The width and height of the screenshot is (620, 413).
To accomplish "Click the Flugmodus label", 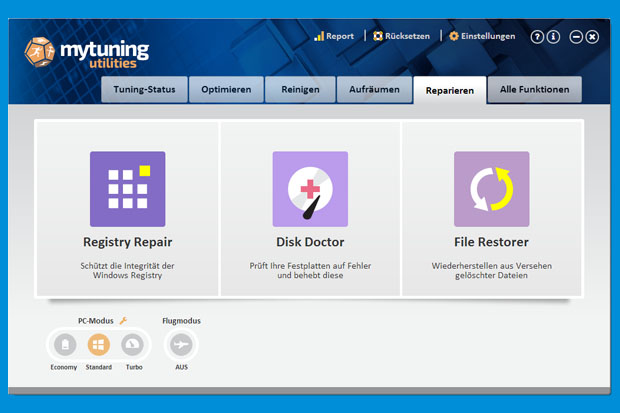I will click(x=181, y=321).
